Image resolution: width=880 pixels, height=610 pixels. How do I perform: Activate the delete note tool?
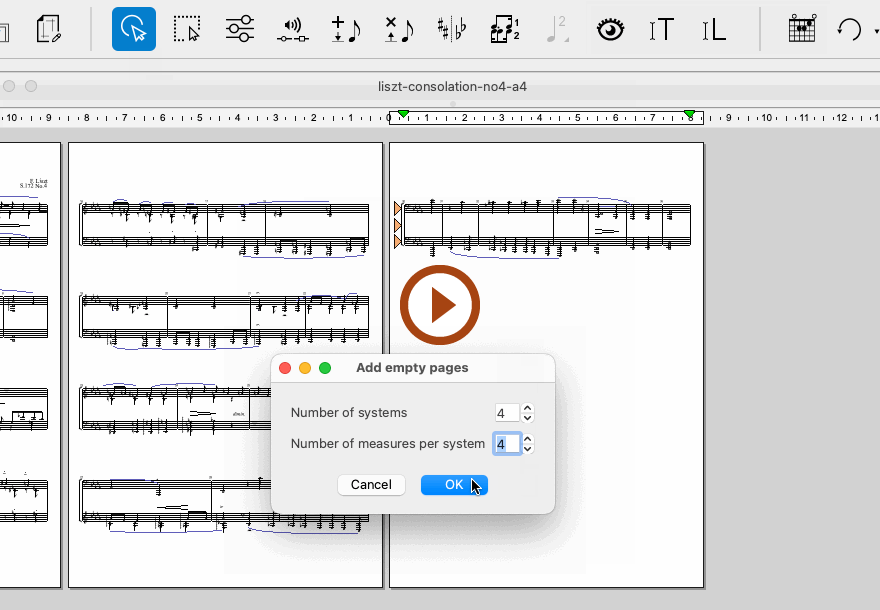pos(399,29)
